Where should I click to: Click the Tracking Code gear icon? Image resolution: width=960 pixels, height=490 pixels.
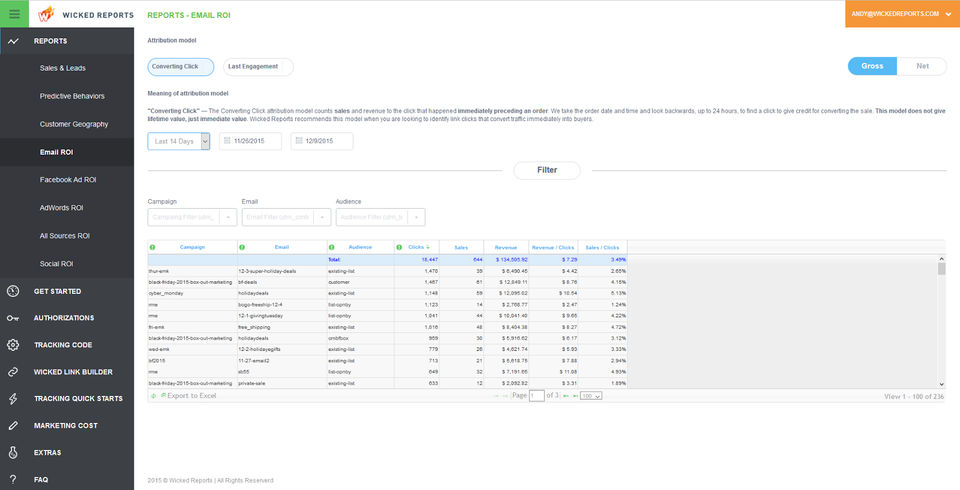coord(13,345)
